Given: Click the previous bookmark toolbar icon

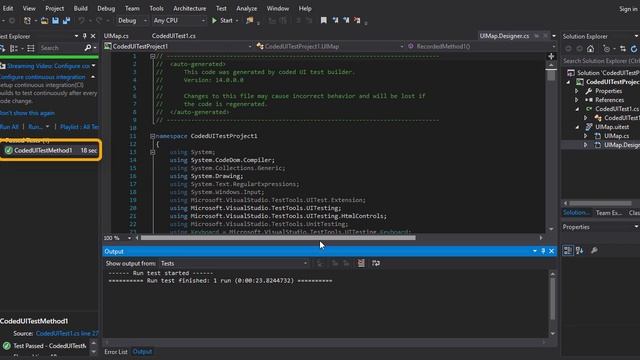Looking at the screenshot, I should (335, 20).
